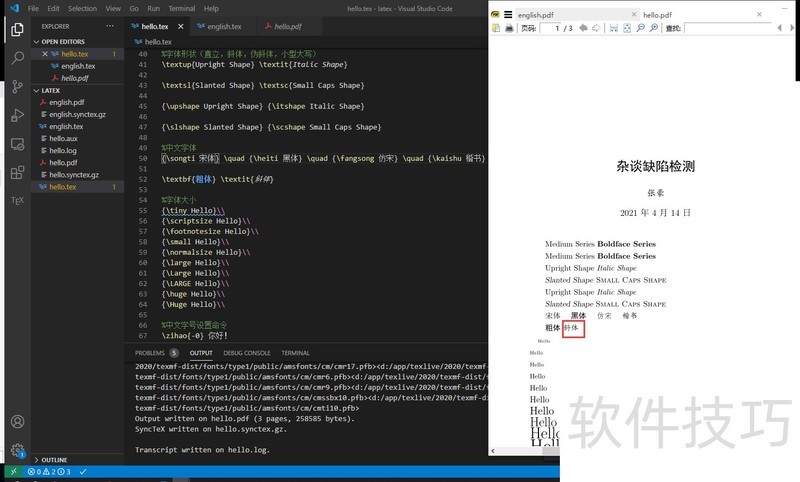Open the TeX LaTeX Workshop view

[17, 200]
